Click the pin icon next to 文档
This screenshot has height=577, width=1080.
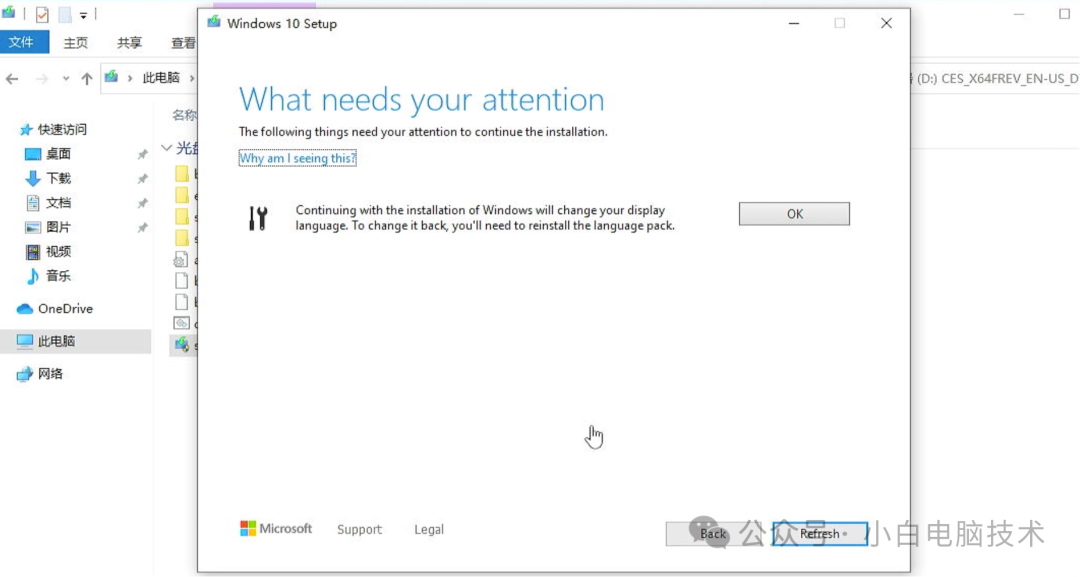tap(143, 203)
